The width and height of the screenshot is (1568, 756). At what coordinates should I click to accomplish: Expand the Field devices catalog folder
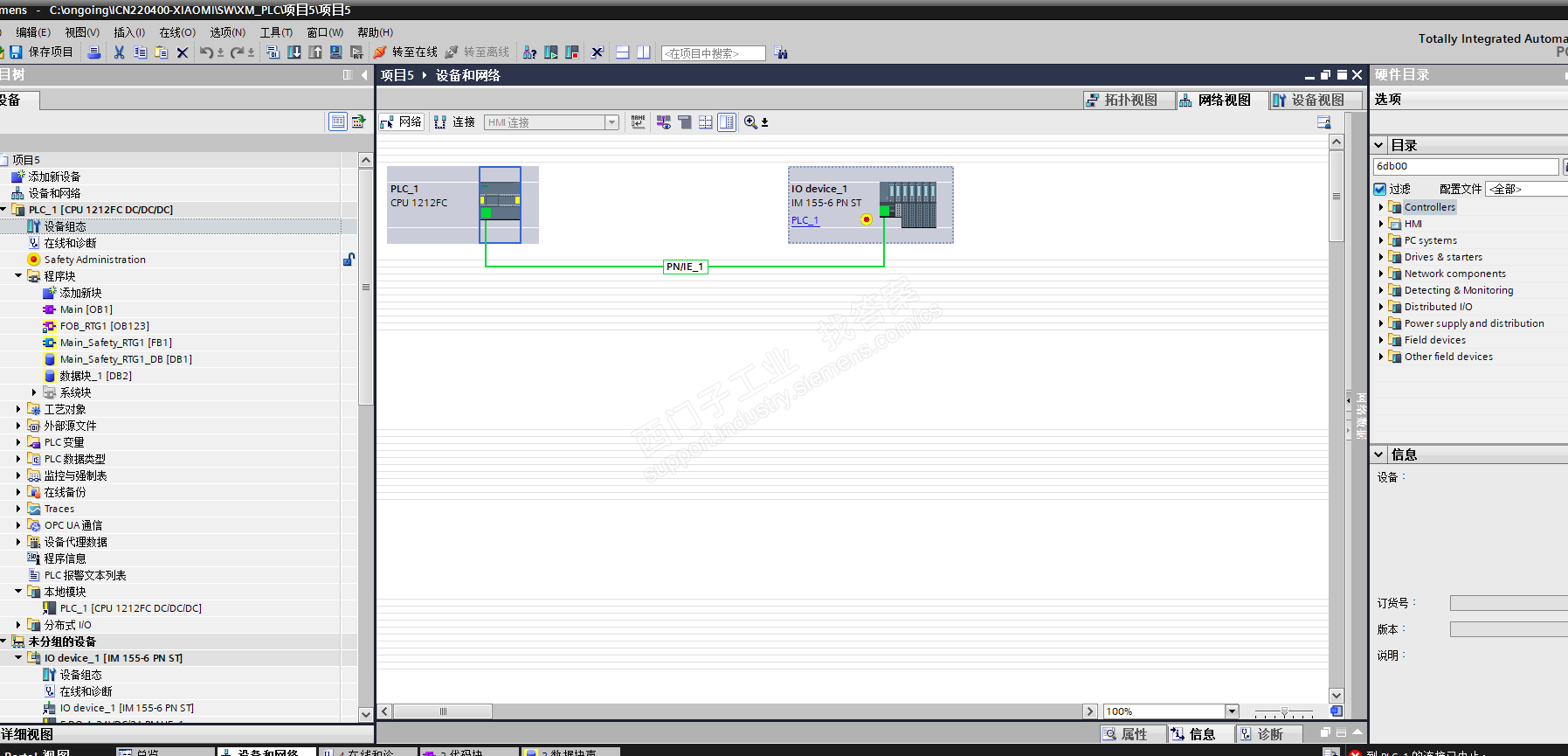click(x=1381, y=340)
